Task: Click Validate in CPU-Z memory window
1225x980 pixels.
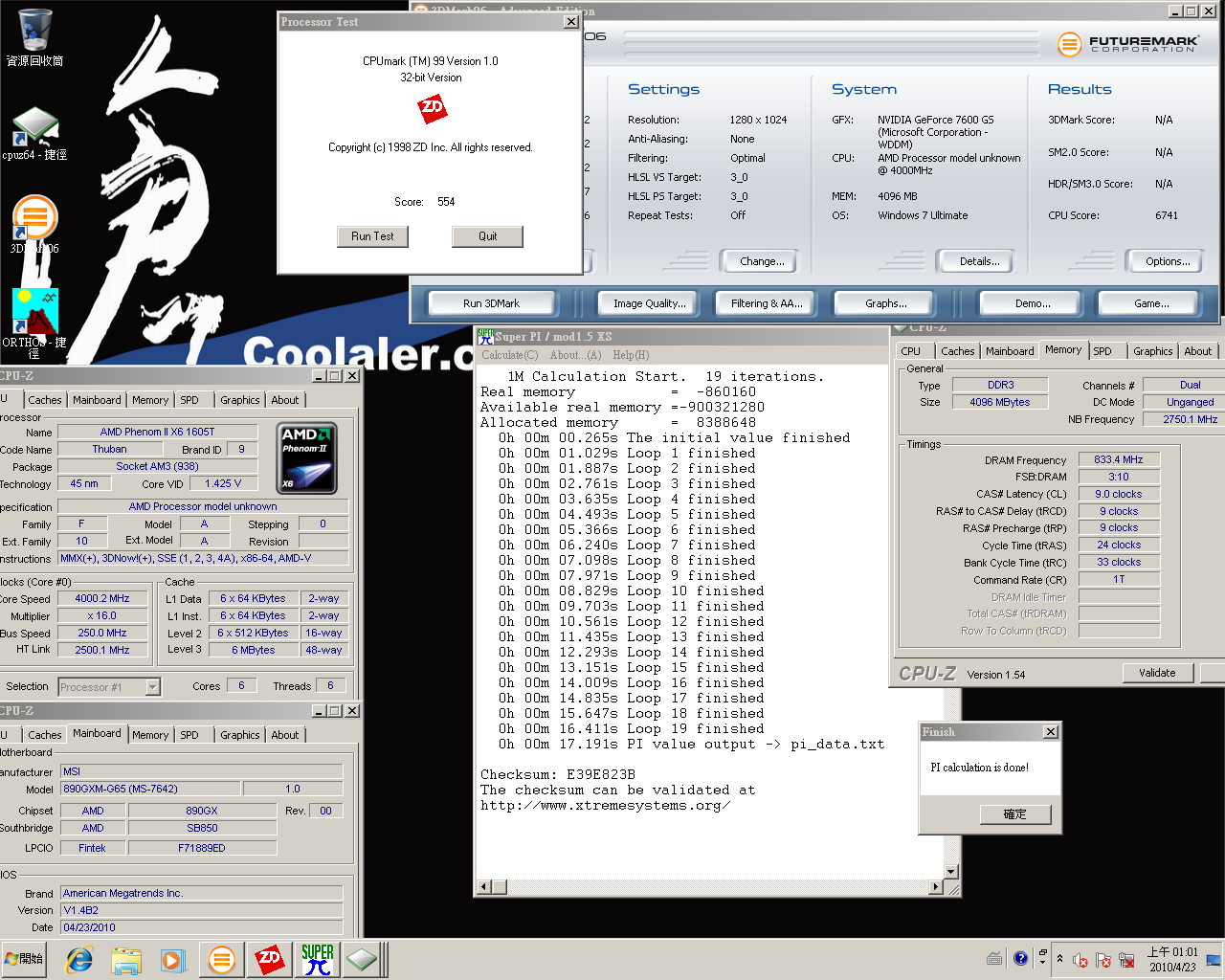Action: click(x=1157, y=673)
